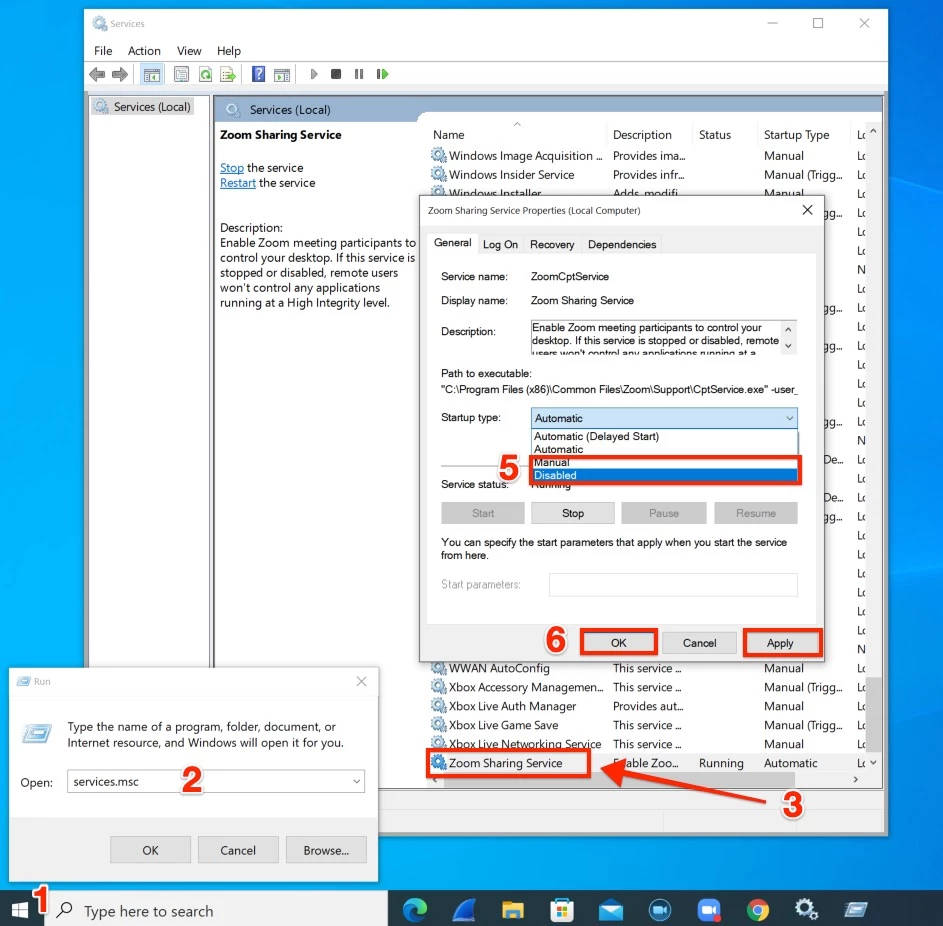Screen dimensions: 943x926
Task: Open the Startup type combo box
Action: [x=664, y=418]
